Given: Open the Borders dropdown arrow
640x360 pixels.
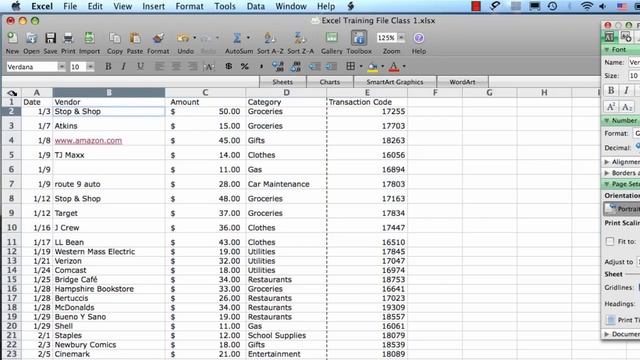Looking at the screenshot, I should tap(361, 66).
